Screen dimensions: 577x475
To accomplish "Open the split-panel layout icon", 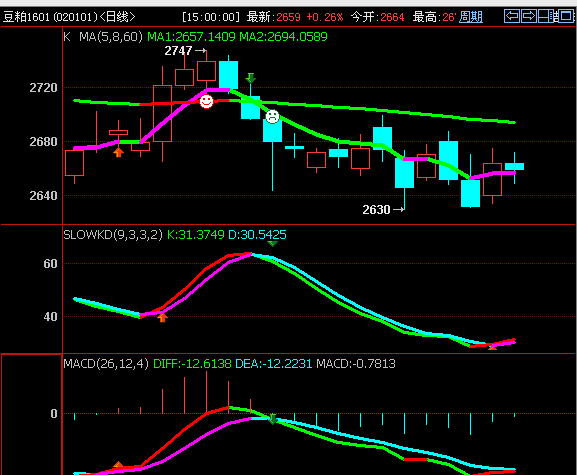I will point(547,16).
